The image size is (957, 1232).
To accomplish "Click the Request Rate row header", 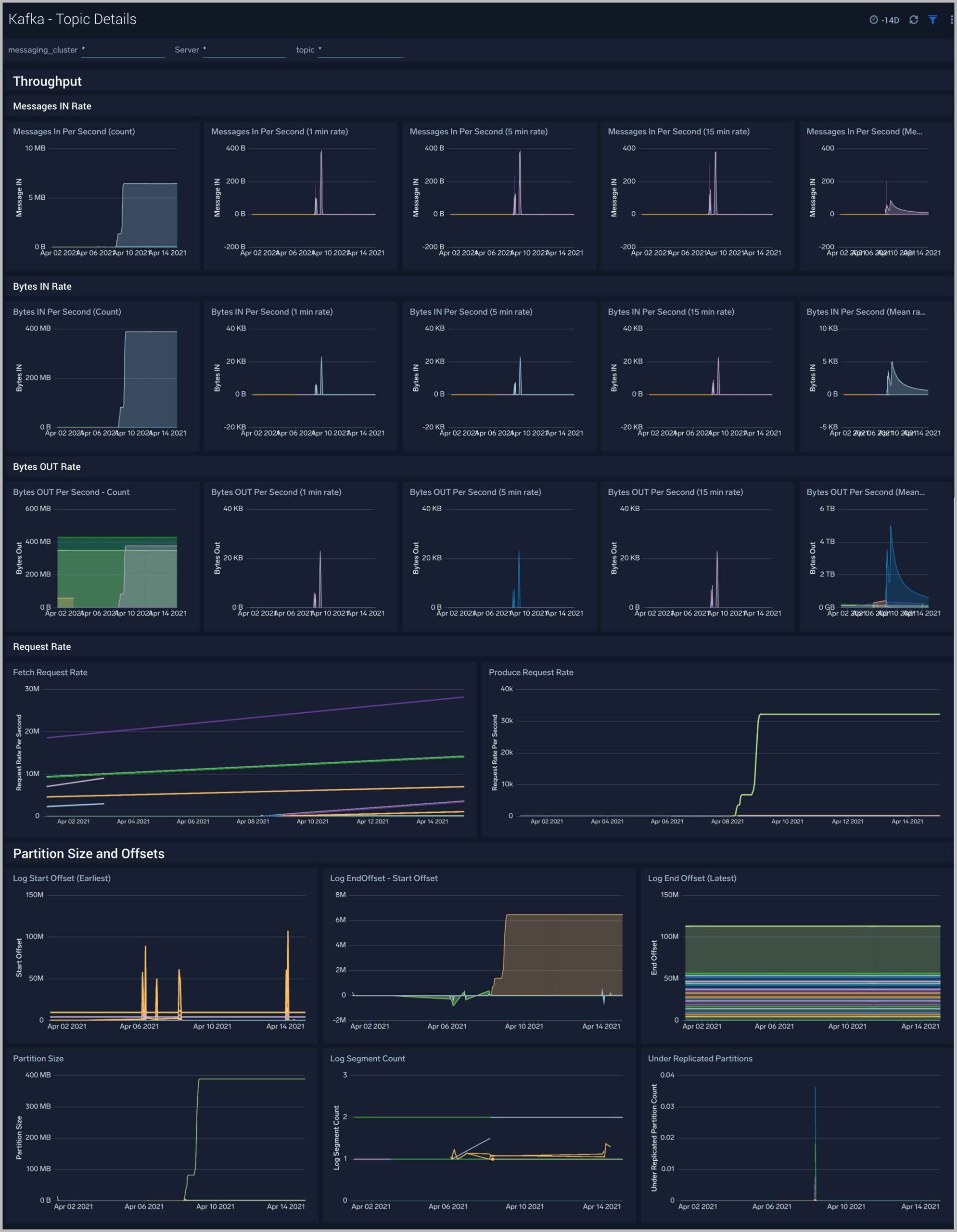I will 42,646.
